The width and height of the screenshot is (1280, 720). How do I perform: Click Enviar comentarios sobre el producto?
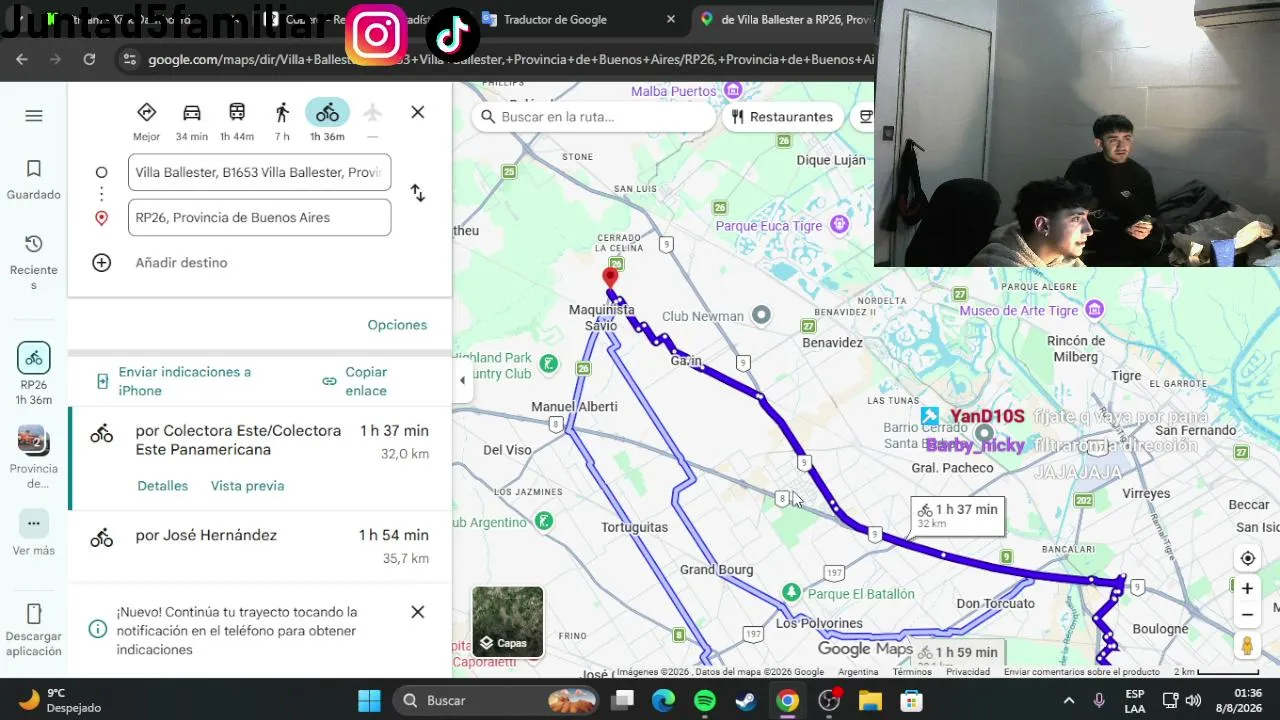(1082, 672)
